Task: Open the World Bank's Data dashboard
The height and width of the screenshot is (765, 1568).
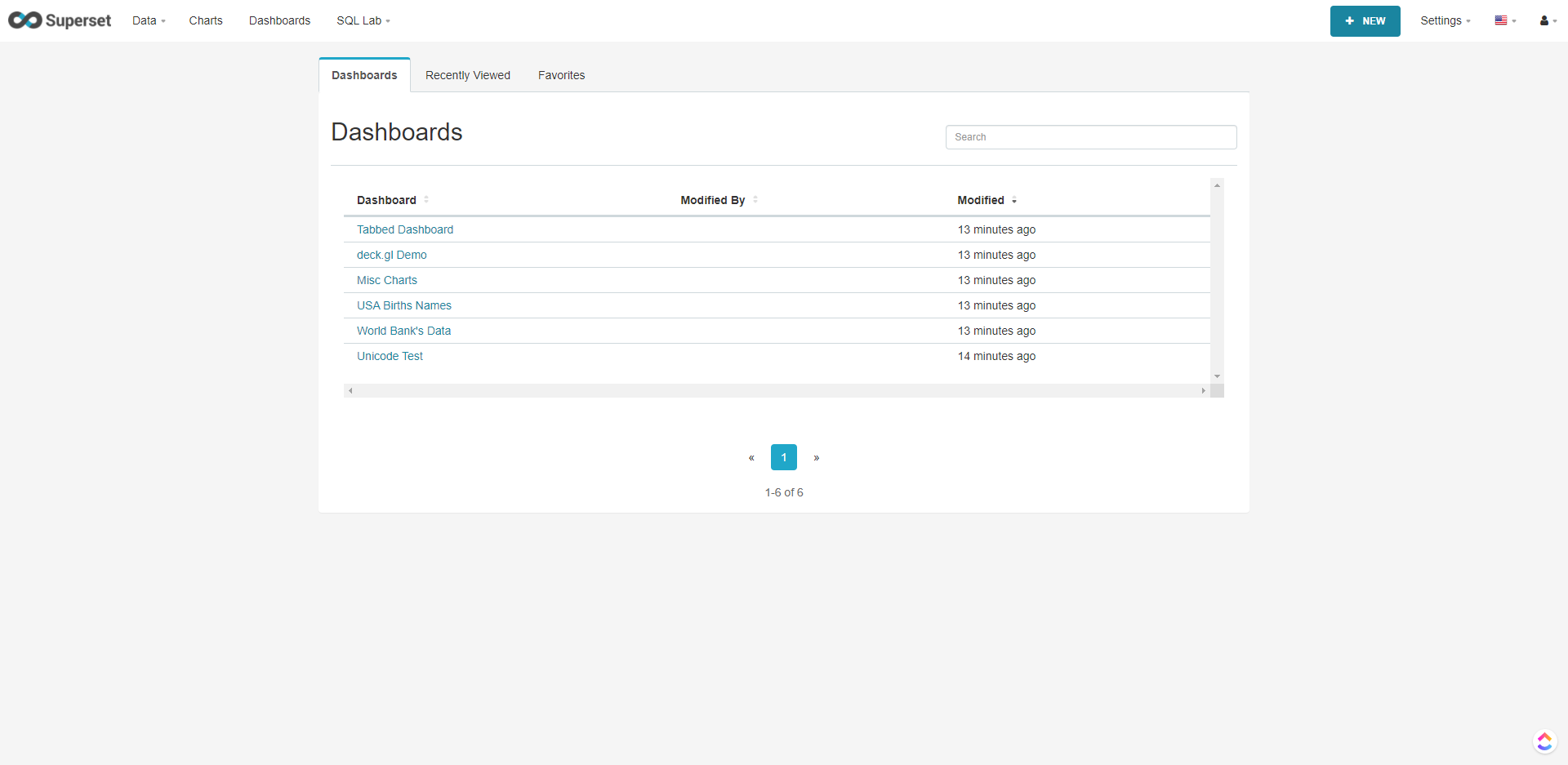Action: pyautogui.click(x=403, y=331)
